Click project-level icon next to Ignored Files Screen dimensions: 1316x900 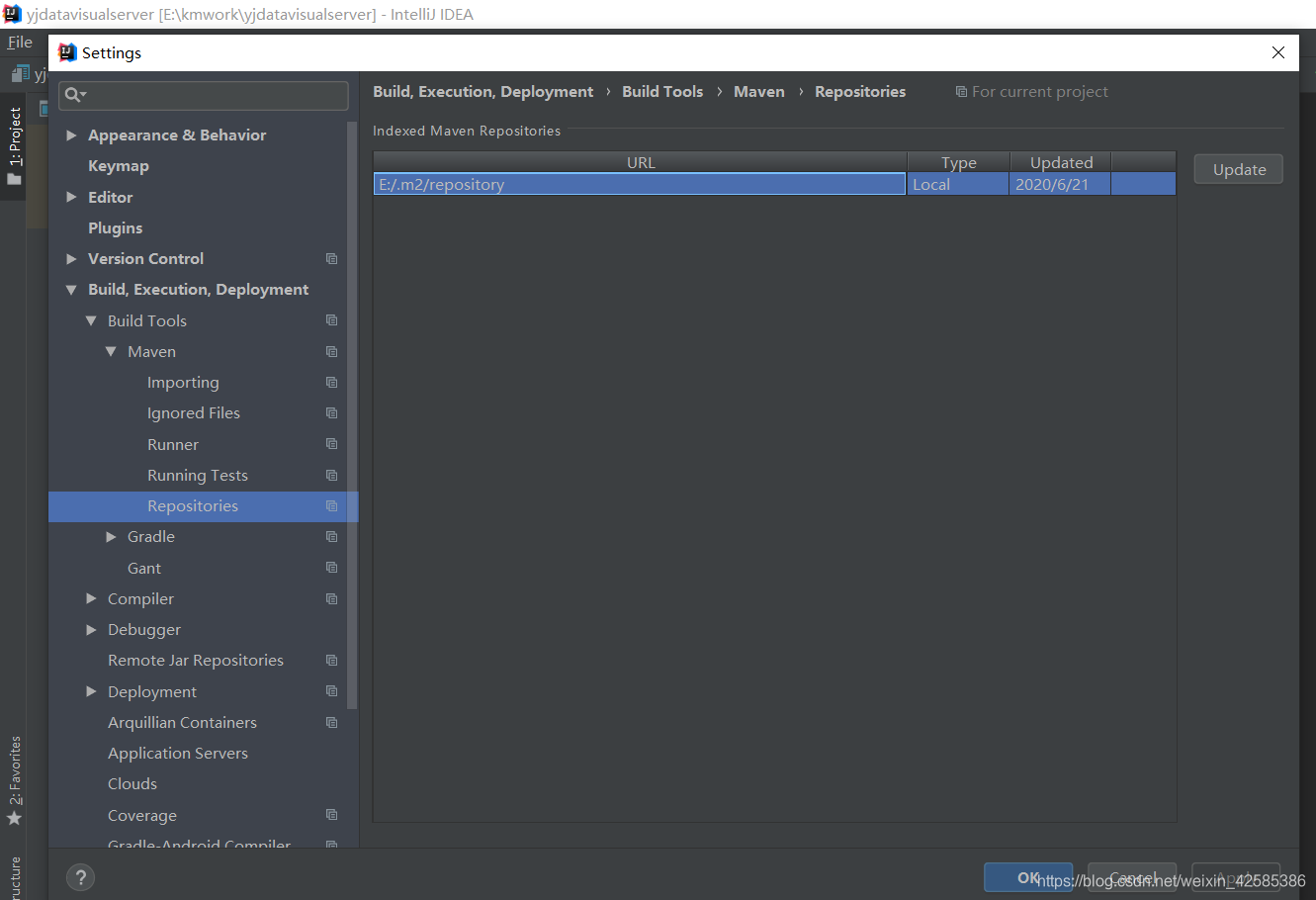(332, 413)
